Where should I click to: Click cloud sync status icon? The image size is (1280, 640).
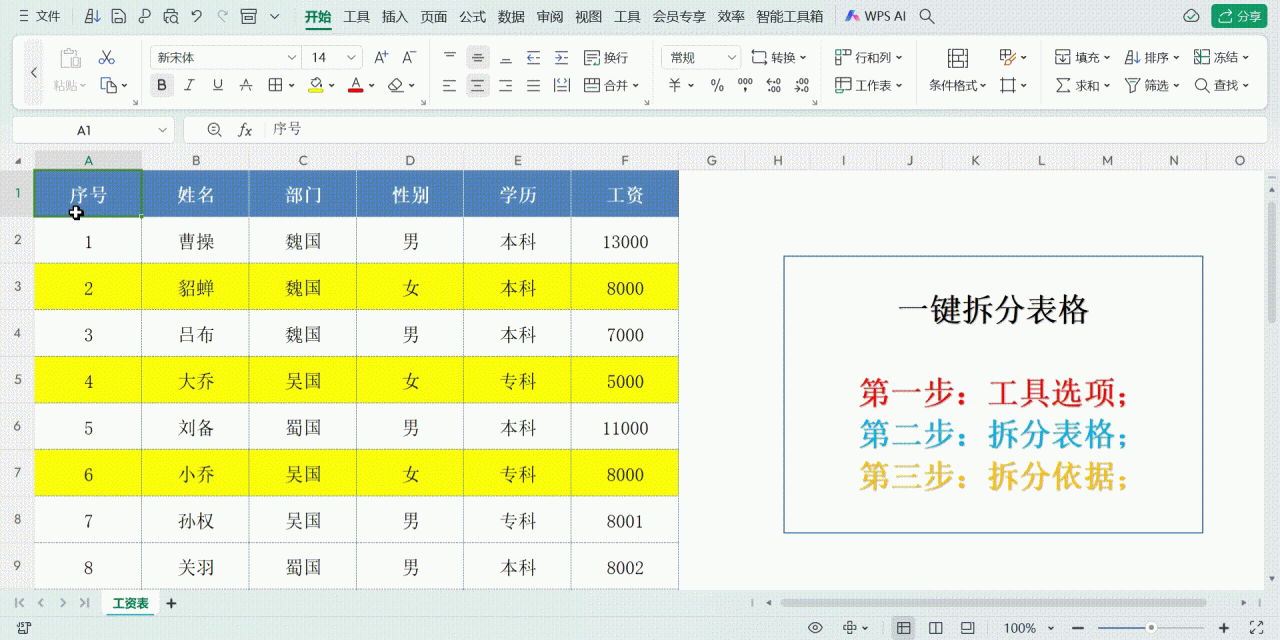pos(1191,16)
